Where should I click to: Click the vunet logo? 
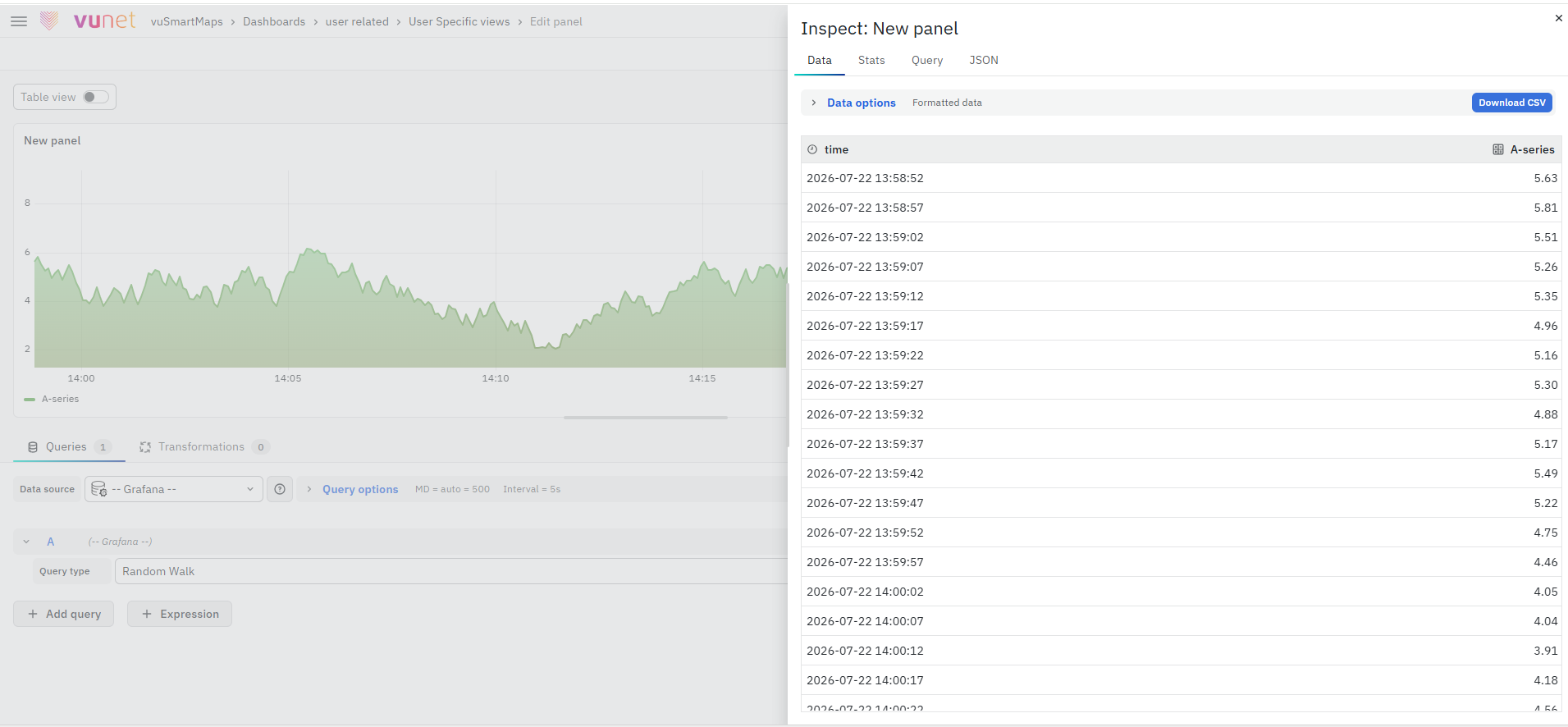click(x=89, y=21)
